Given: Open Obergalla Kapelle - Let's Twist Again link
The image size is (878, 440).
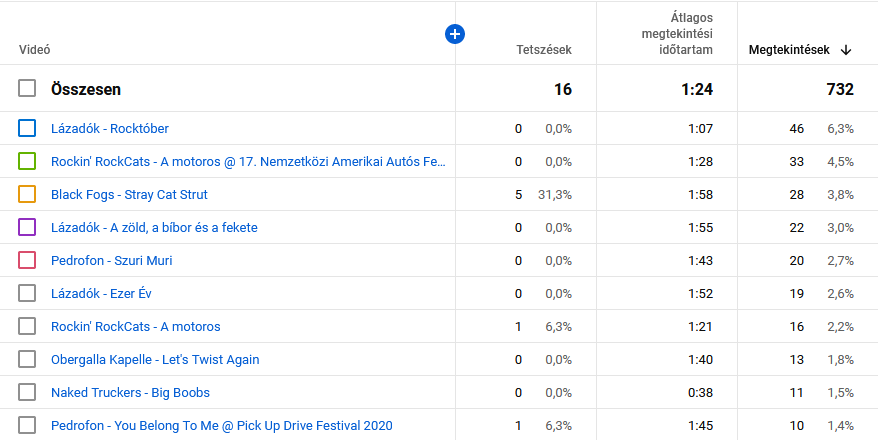Looking at the screenshot, I should [155, 359].
